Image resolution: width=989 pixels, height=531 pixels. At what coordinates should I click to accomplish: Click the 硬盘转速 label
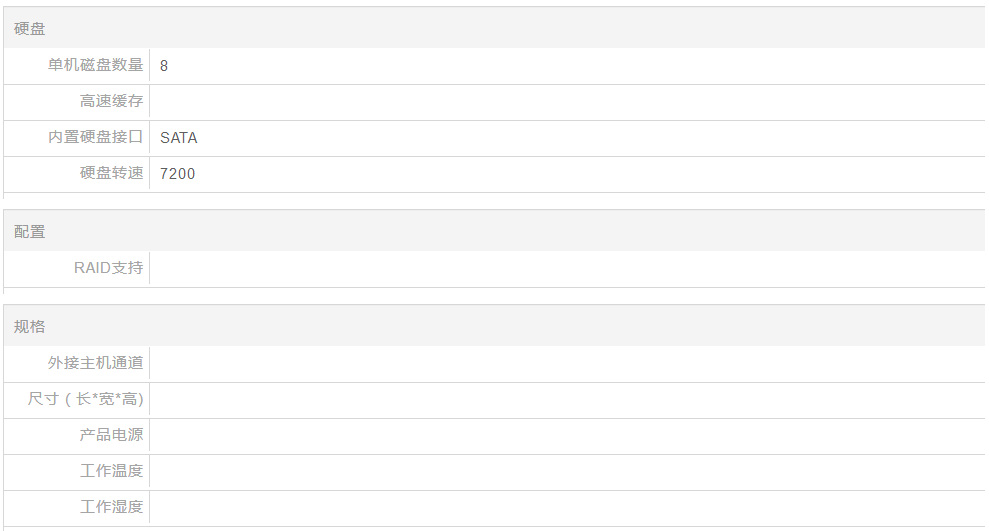pyautogui.click(x=111, y=173)
